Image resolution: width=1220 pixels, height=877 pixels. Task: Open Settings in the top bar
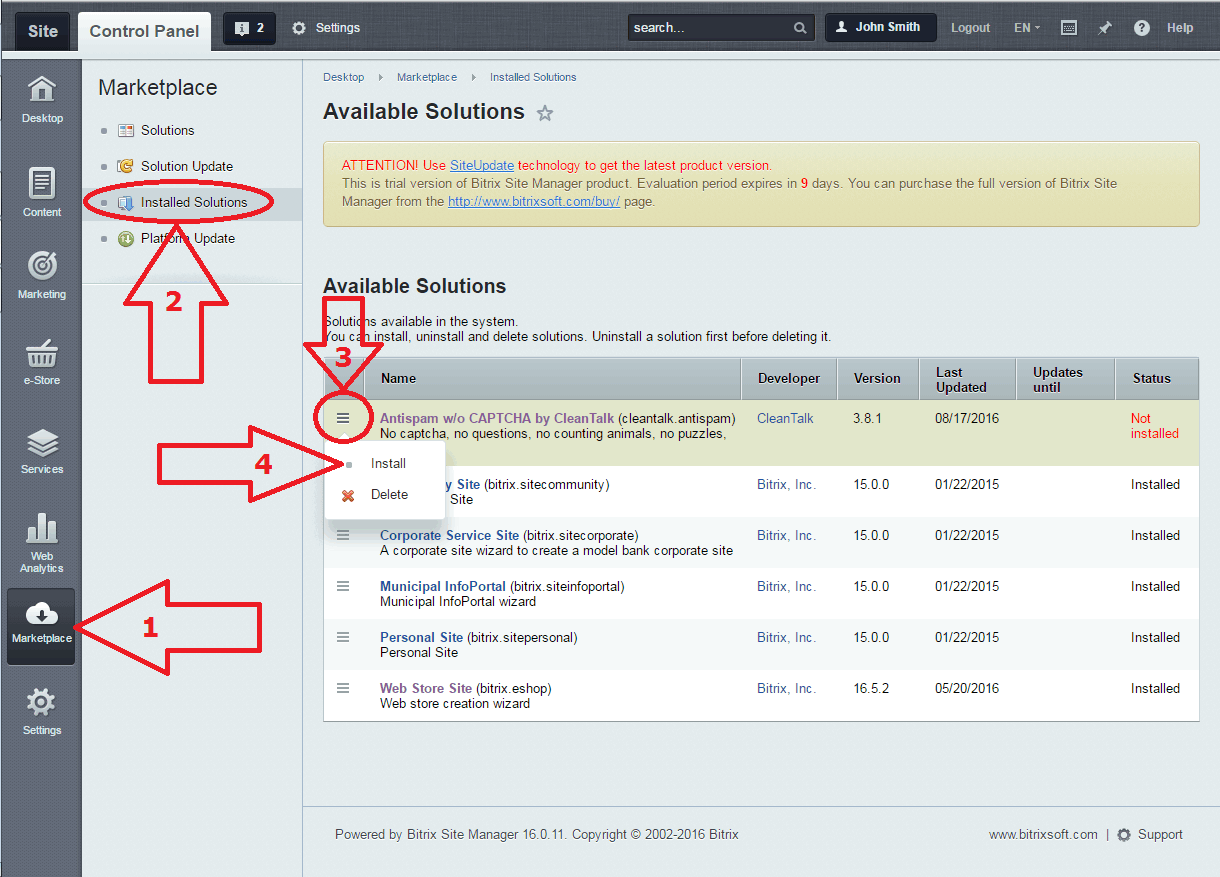tap(326, 28)
